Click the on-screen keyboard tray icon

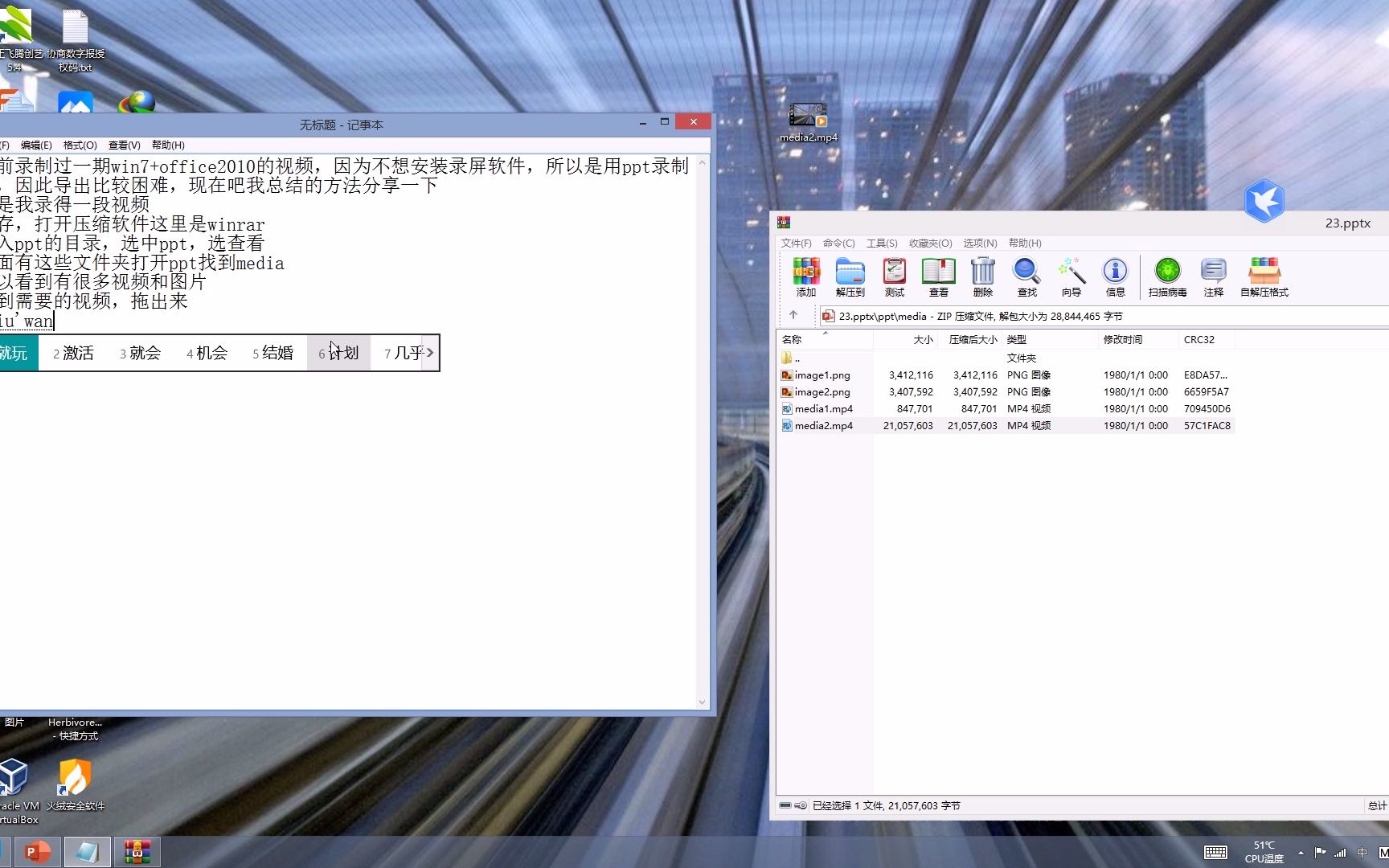coord(1215,853)
